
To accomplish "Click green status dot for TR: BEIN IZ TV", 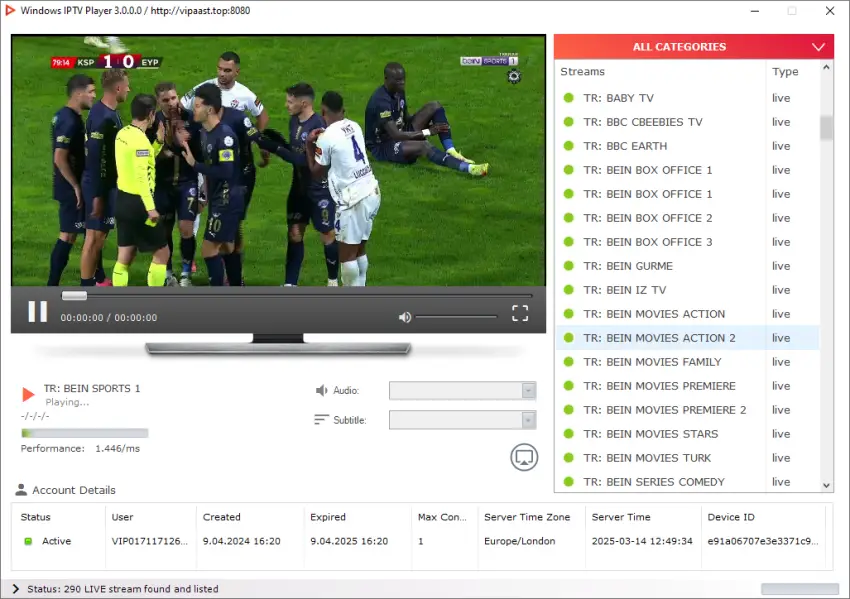I will (x=569, y=290).
